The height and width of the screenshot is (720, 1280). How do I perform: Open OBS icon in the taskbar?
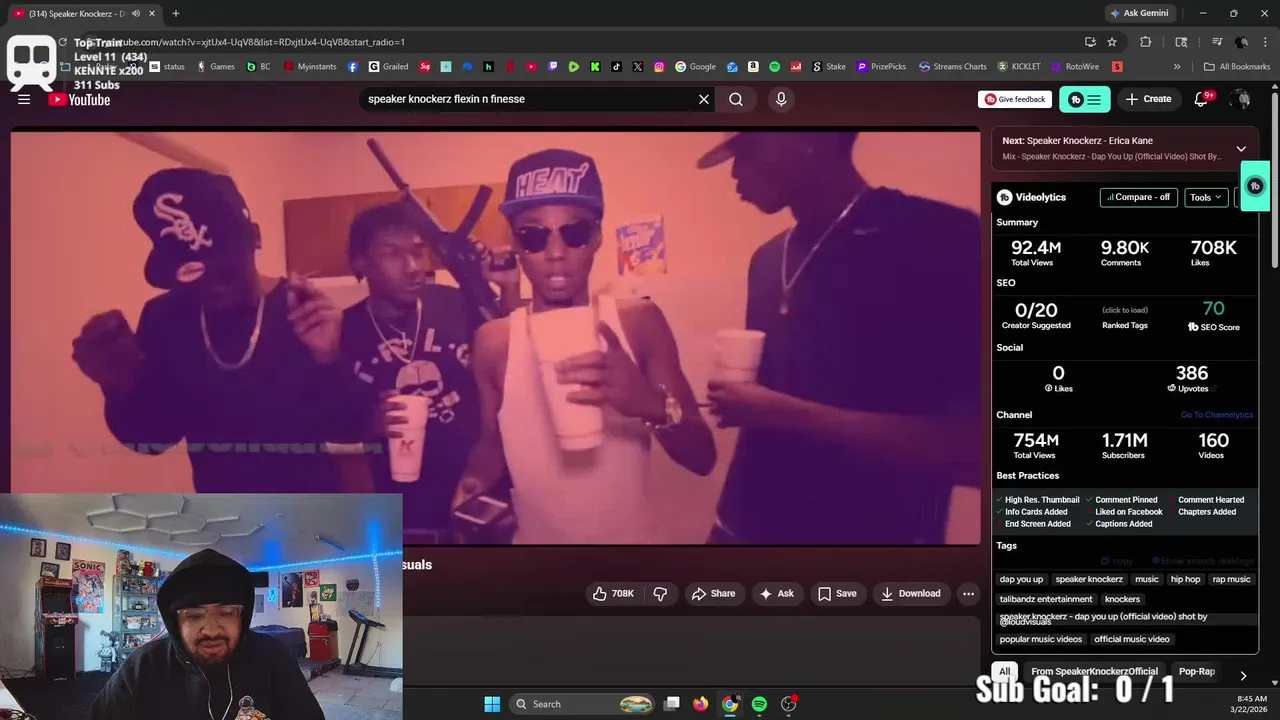pyautogui.click(x=789, y=704)
